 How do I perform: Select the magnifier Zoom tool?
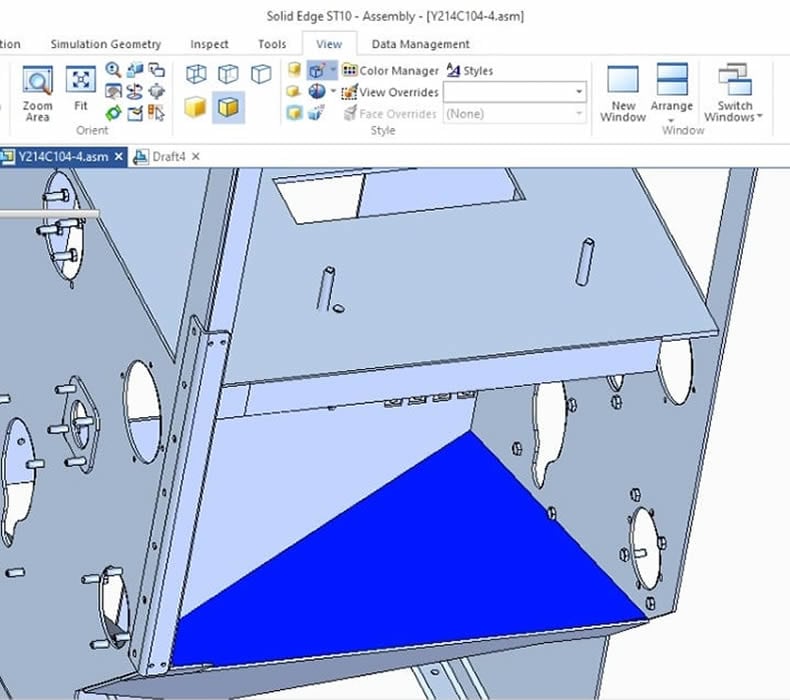pos(113,70)
